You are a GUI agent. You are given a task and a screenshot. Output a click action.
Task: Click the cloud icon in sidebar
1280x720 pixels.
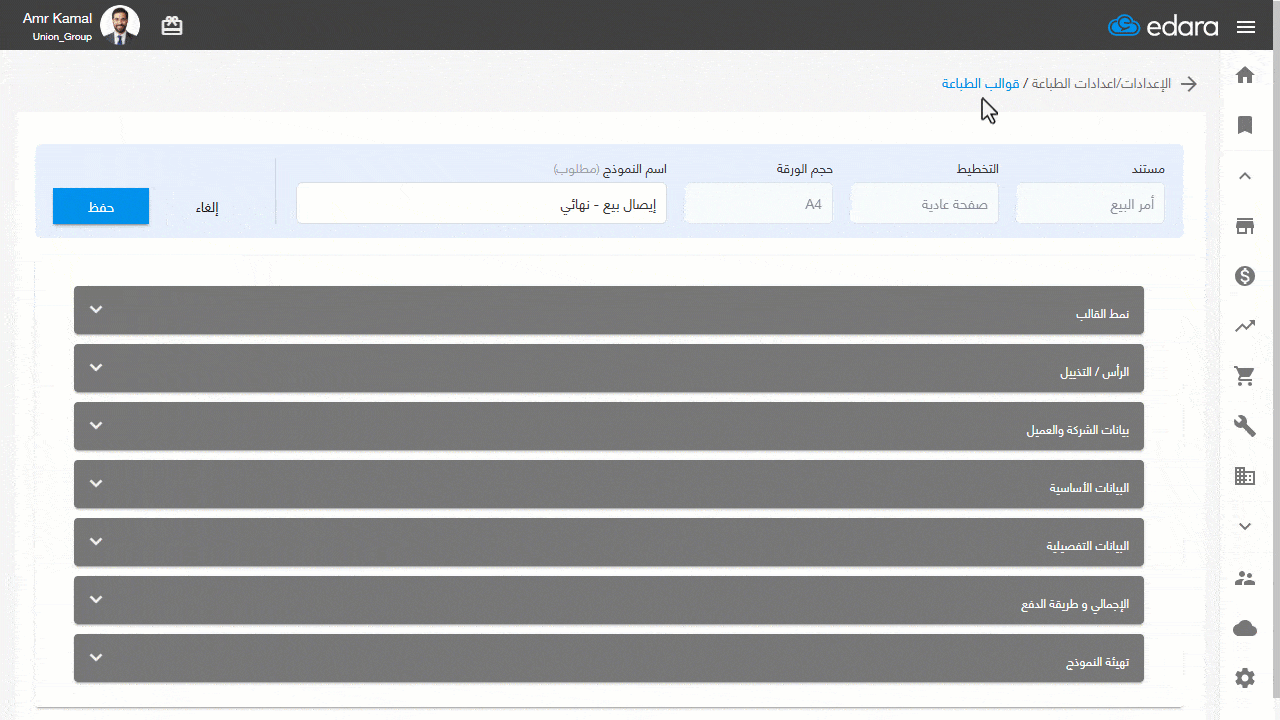[x=1245, y=628]
